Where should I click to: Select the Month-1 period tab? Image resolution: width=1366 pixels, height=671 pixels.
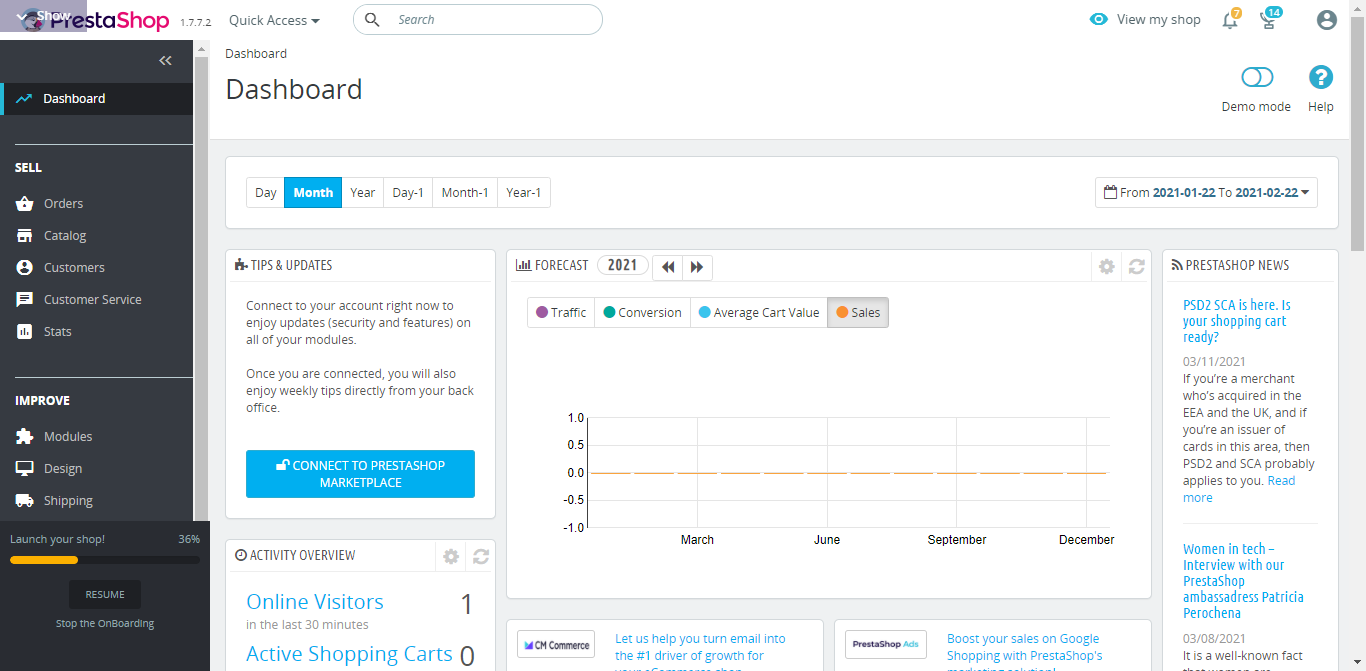coord(465,193)
